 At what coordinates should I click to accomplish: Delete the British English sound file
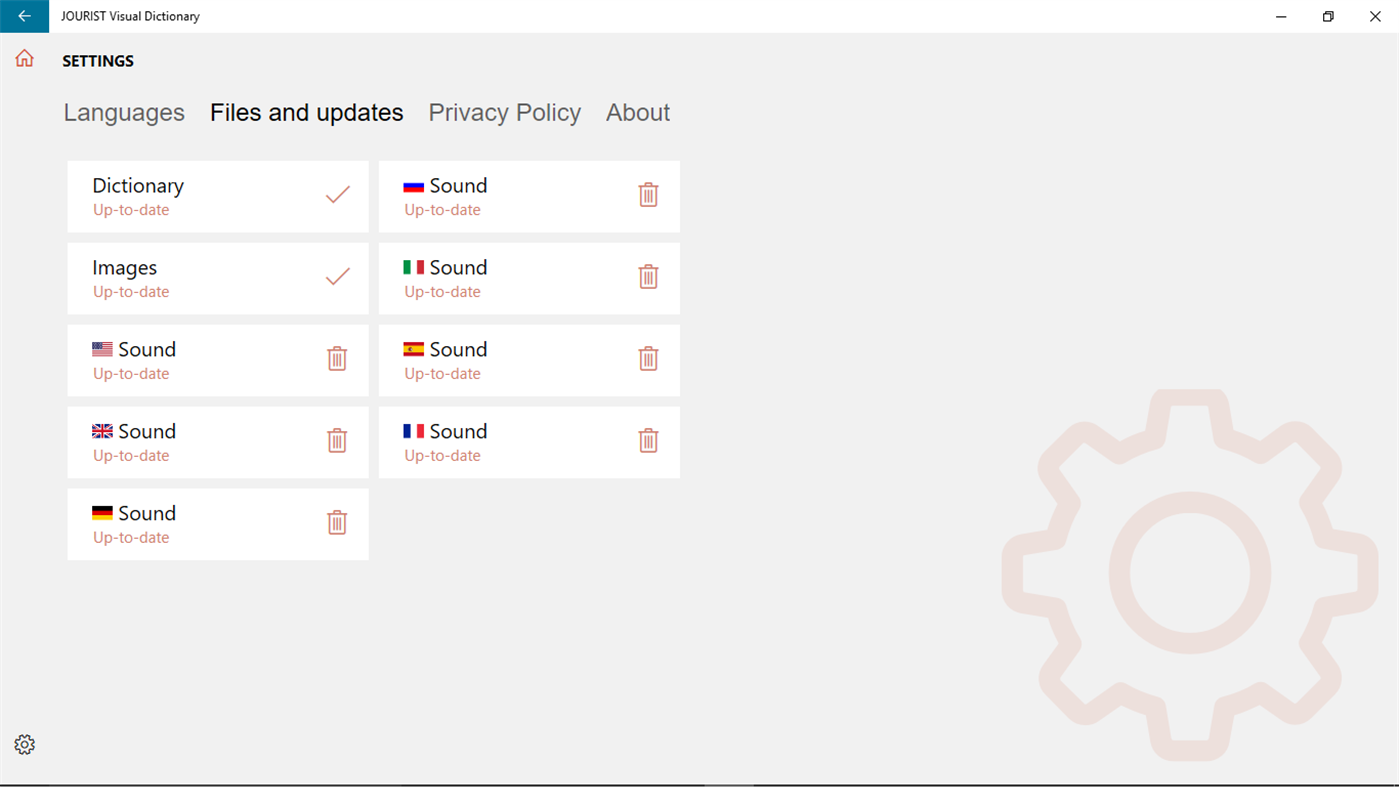tap(337, 441)
